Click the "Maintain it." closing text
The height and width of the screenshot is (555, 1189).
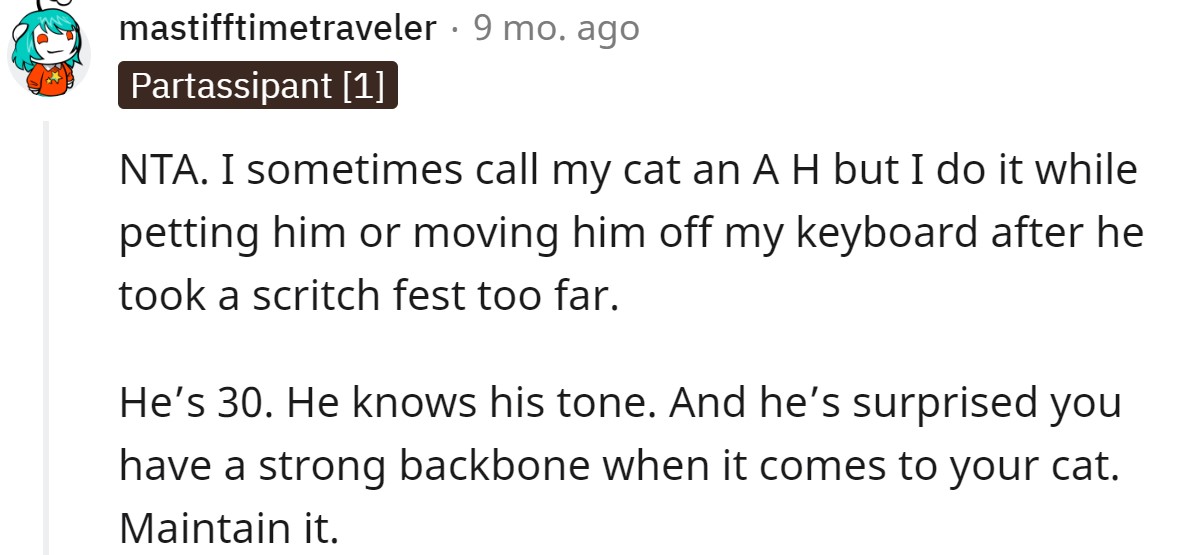click(229, 528)
